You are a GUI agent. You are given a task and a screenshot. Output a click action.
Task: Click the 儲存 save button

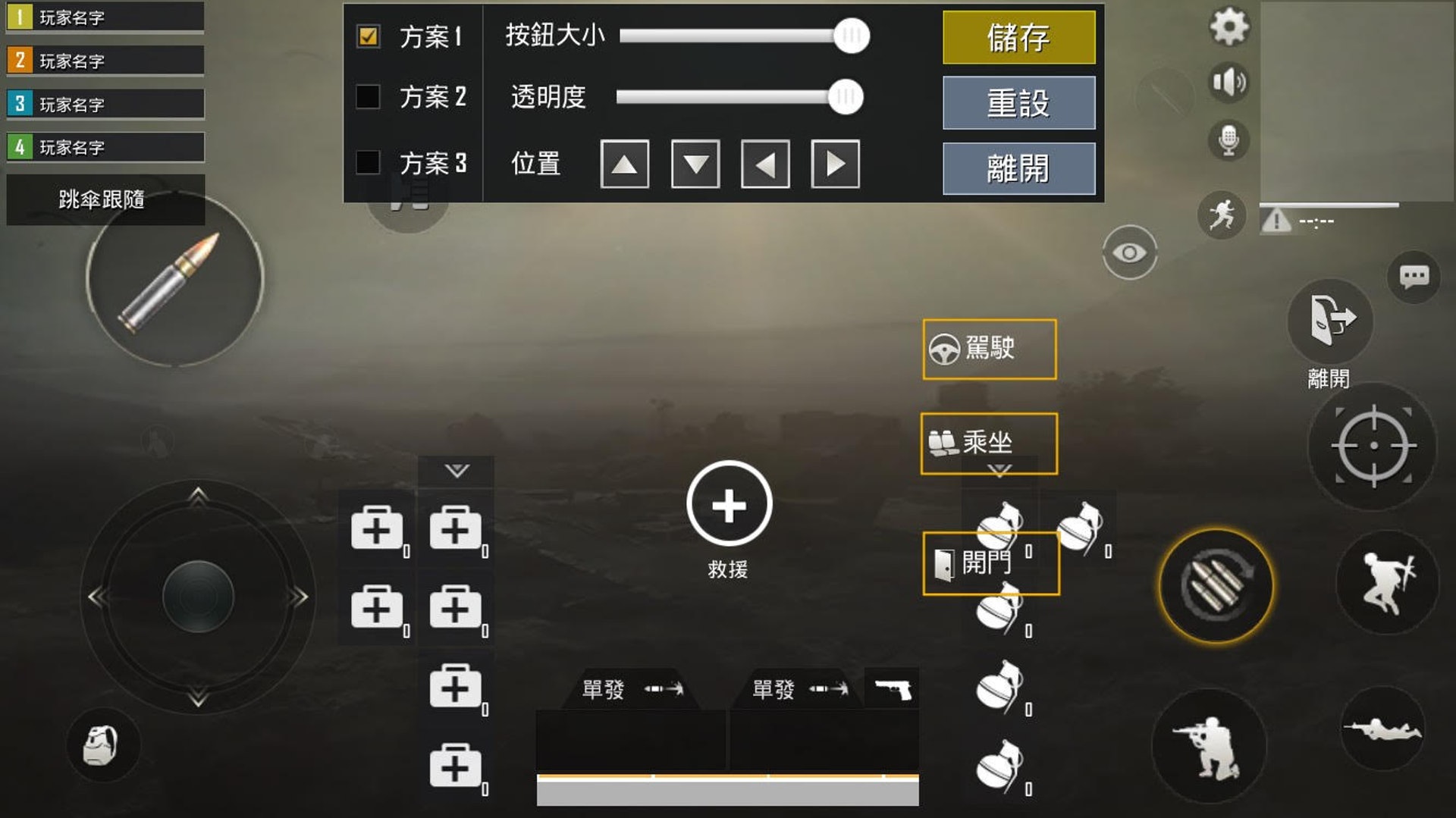1018,37
